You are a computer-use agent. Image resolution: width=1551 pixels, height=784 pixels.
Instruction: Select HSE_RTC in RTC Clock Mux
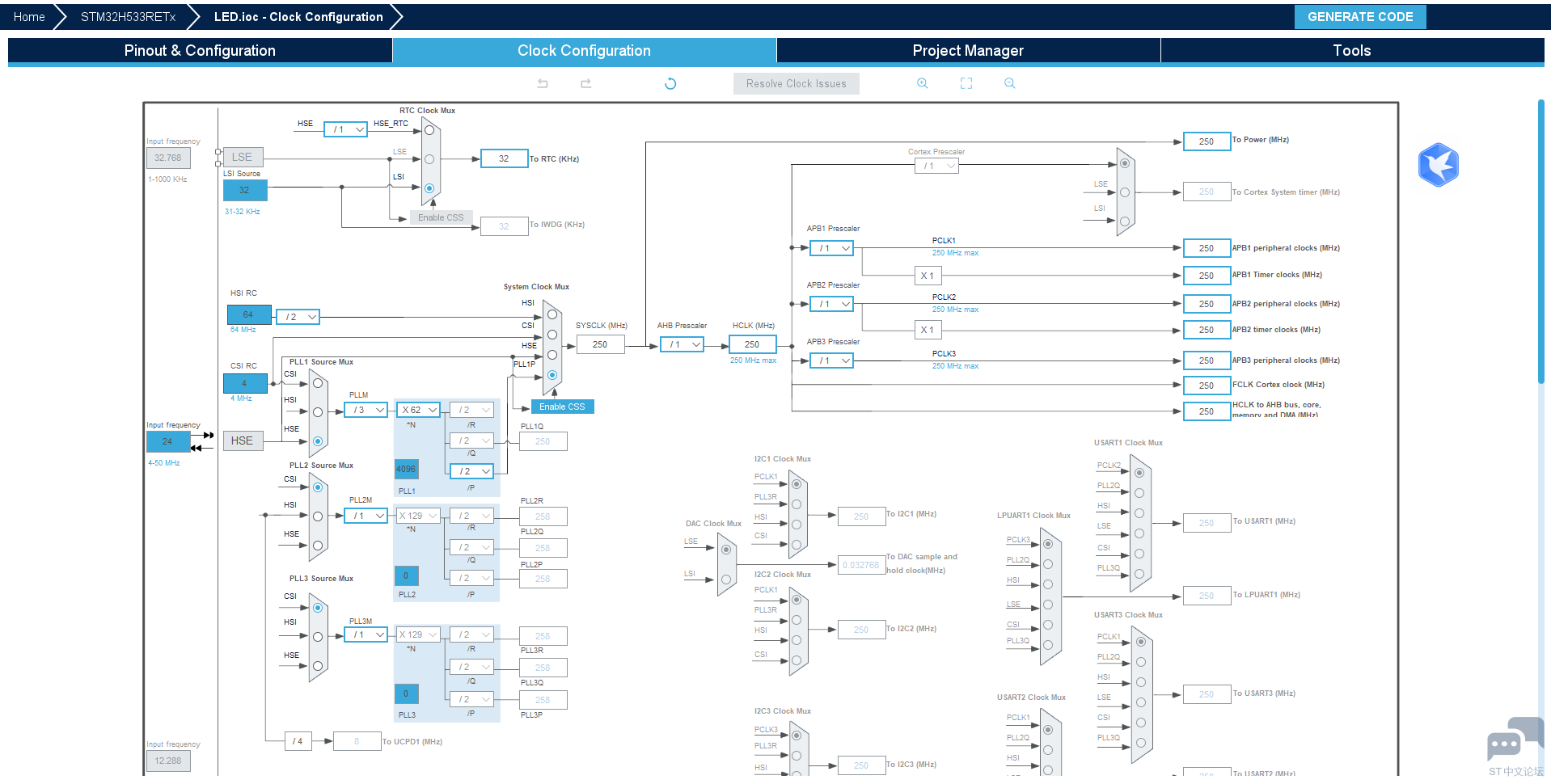click(429, 130)
